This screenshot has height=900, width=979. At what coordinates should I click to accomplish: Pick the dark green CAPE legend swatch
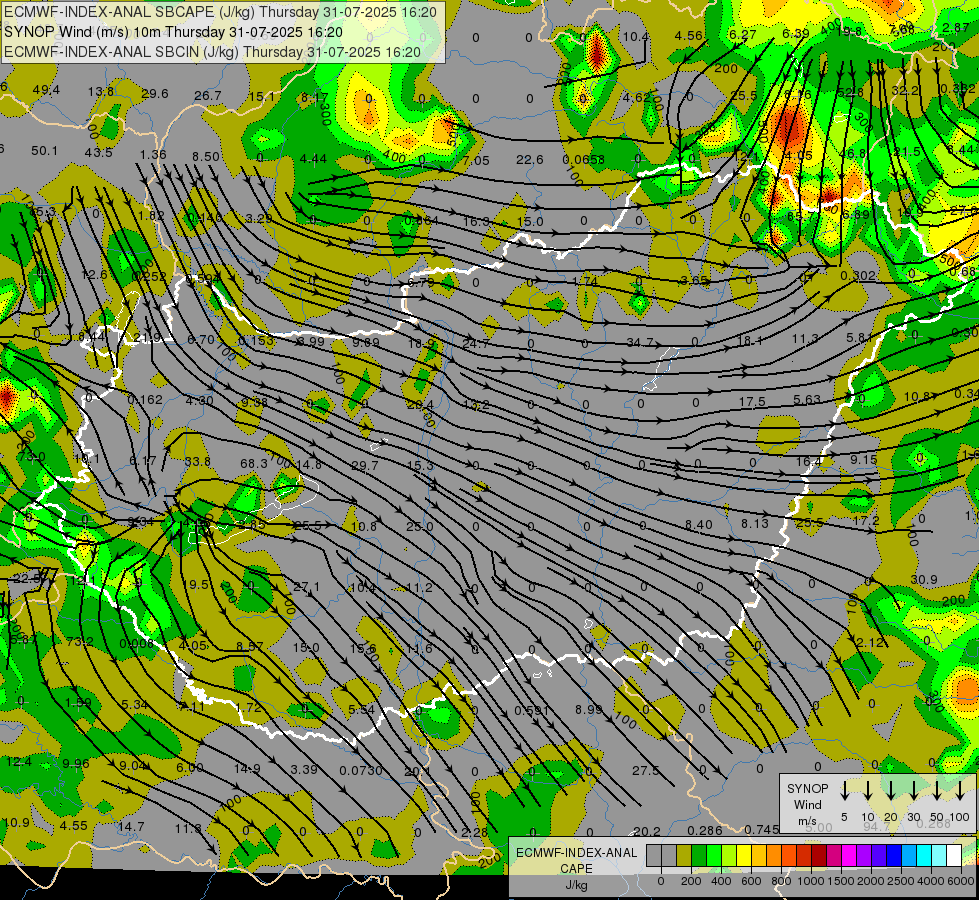click(x=699, y=855)
